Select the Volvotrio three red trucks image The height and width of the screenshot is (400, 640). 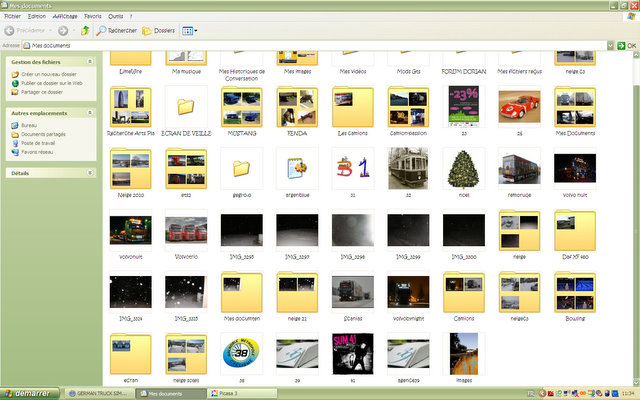point(186,230)
